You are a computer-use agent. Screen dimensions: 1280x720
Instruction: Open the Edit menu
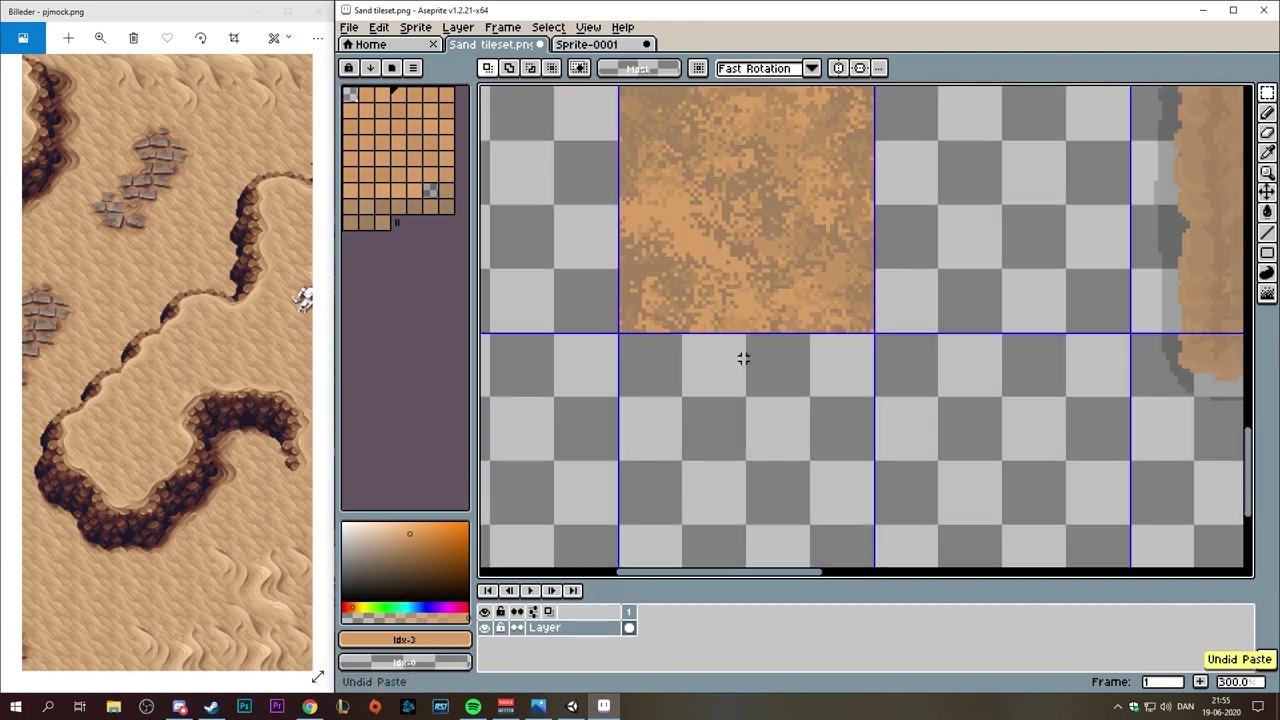[x=379, y=27]
